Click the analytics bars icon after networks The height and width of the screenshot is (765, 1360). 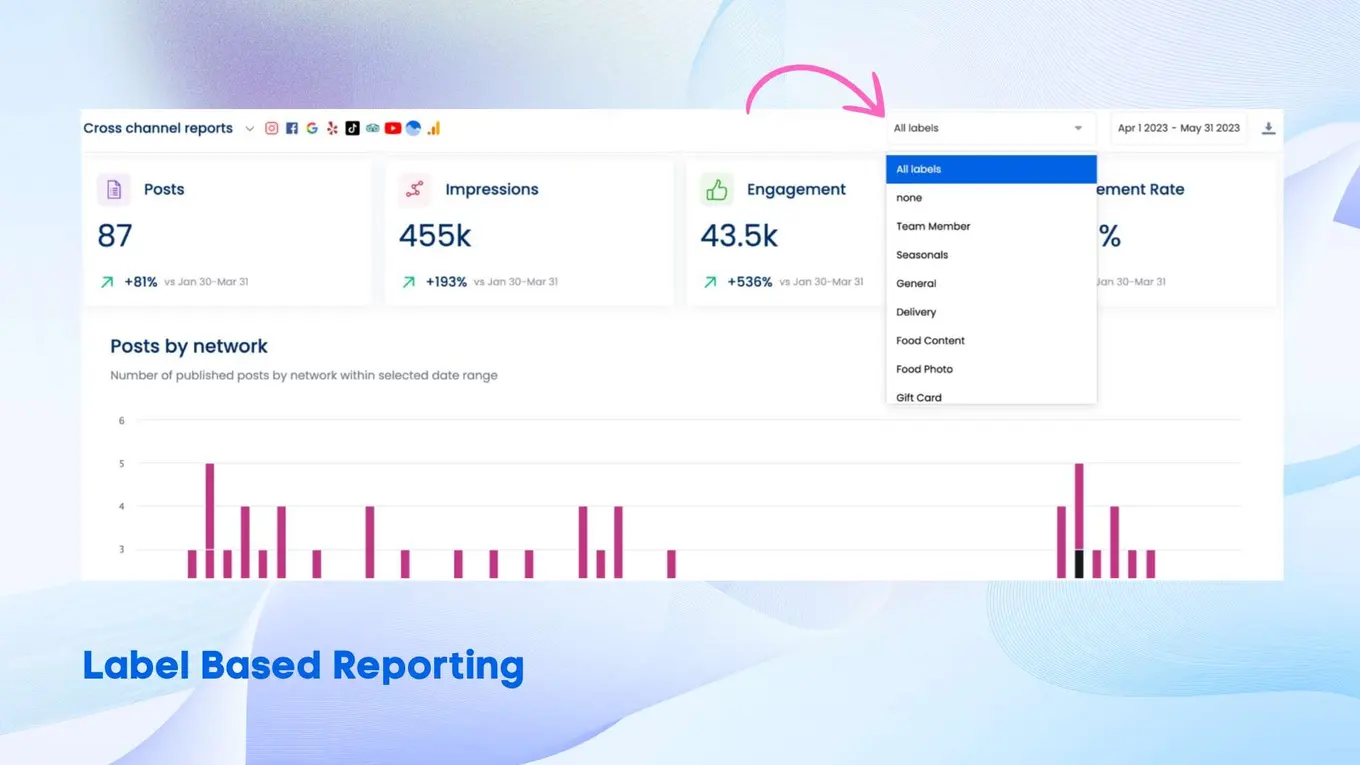[x=433, y=128]
